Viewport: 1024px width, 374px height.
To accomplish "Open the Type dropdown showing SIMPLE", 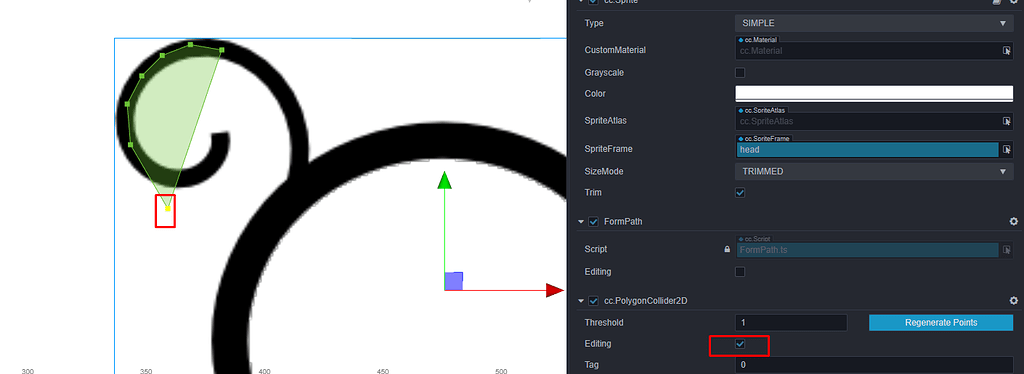I will [x=874, y=23].
